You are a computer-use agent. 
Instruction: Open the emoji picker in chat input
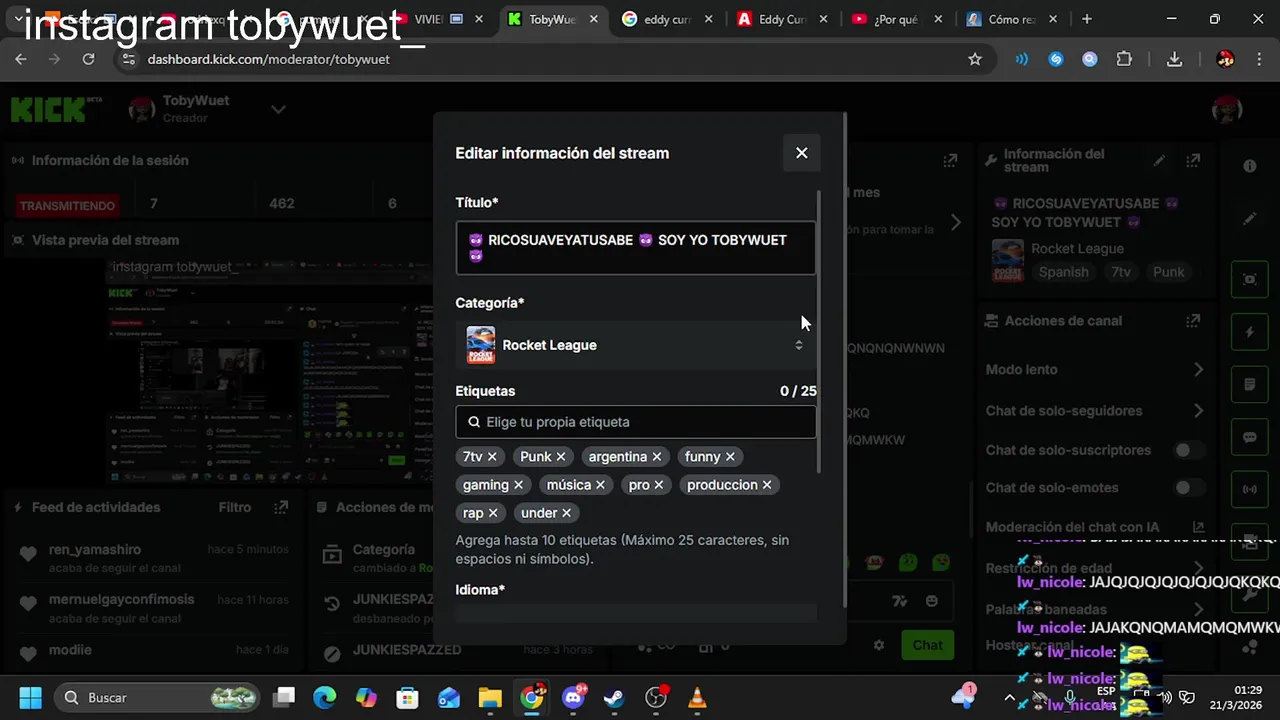932,601
